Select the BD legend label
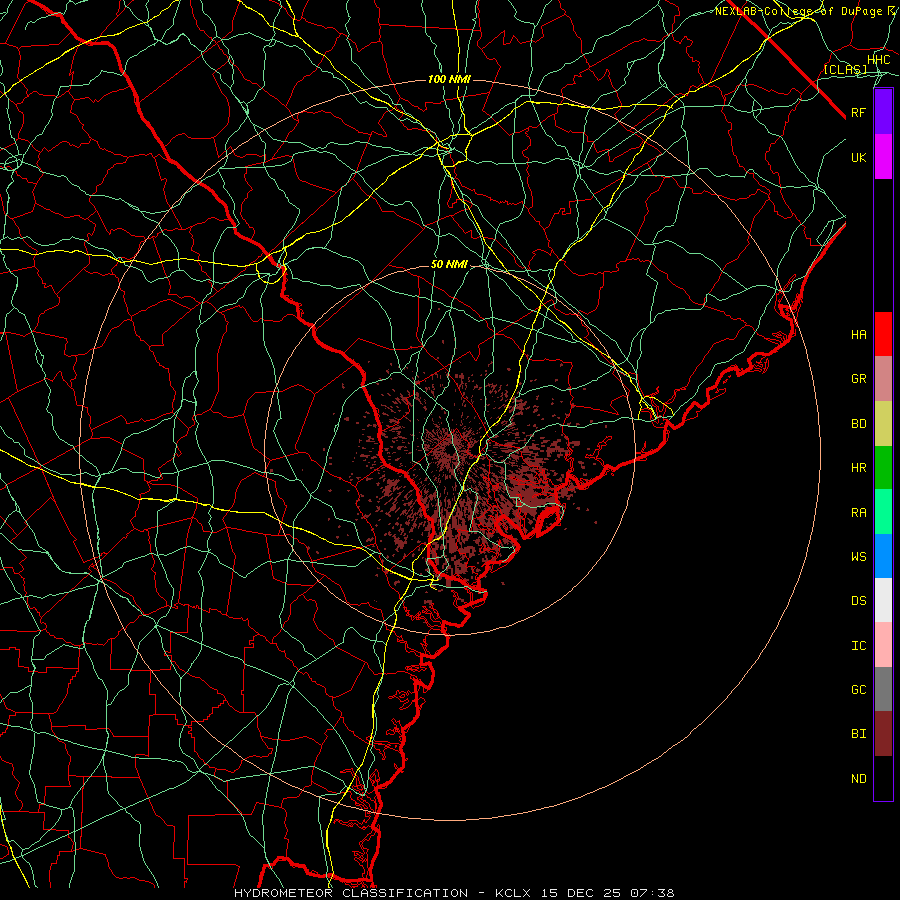 pyautogui.click(x=859, y=424)
